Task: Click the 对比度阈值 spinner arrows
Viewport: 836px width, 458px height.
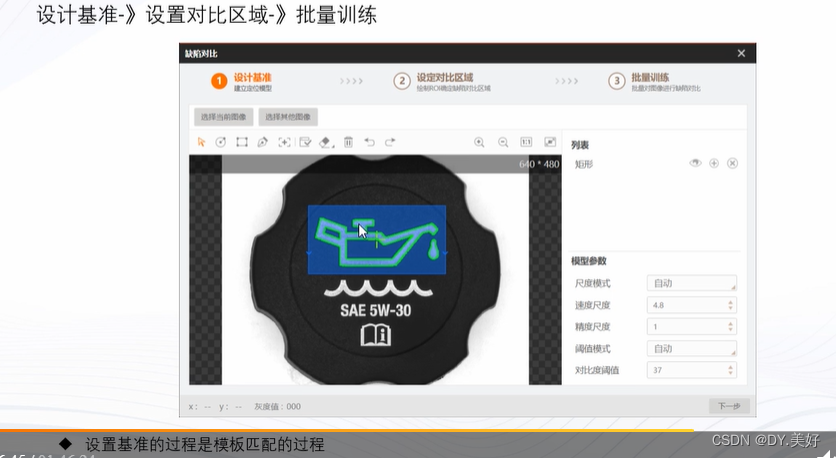Action: pos(731,370)
